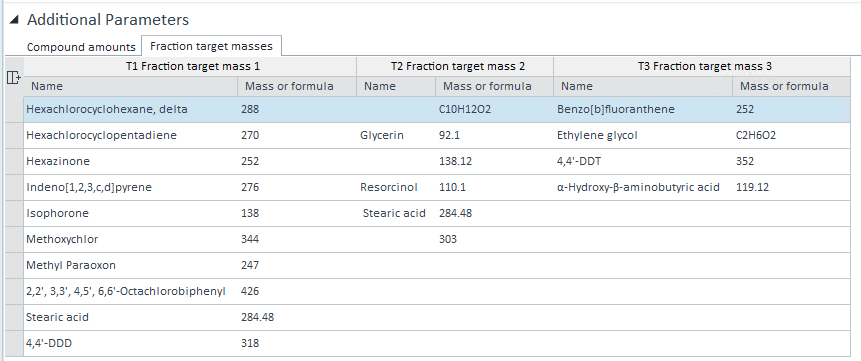Click the T2 Fraction target mass 2 header
The width and height of the screenshot is (861, 361).
(x=455, y=66)
